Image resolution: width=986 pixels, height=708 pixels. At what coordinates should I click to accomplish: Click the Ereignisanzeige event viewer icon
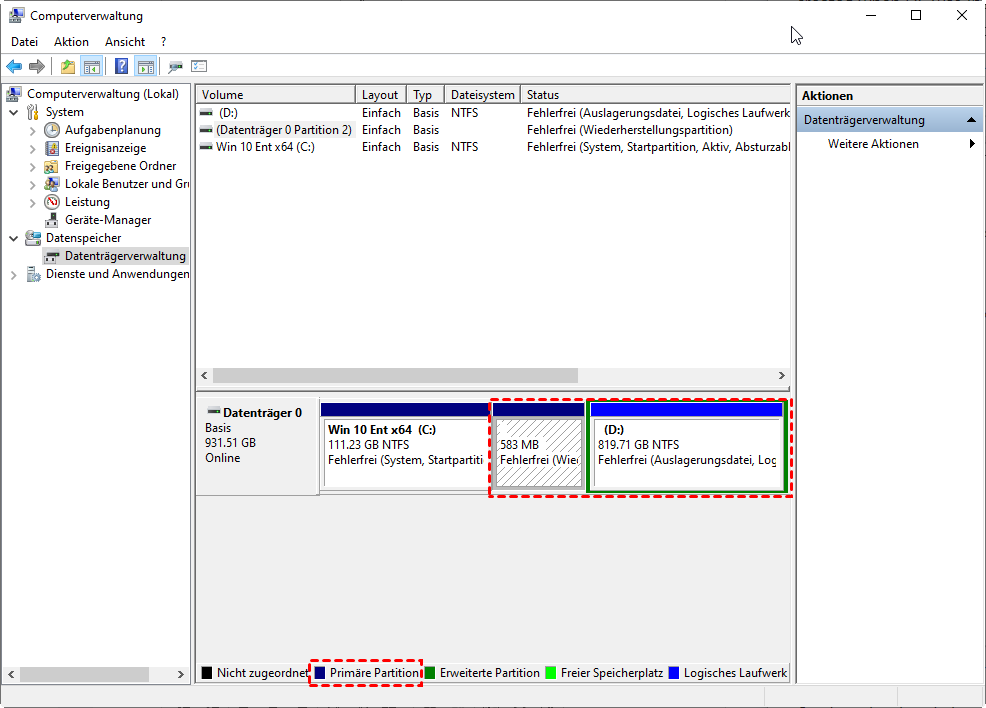(x=52, y=148)
